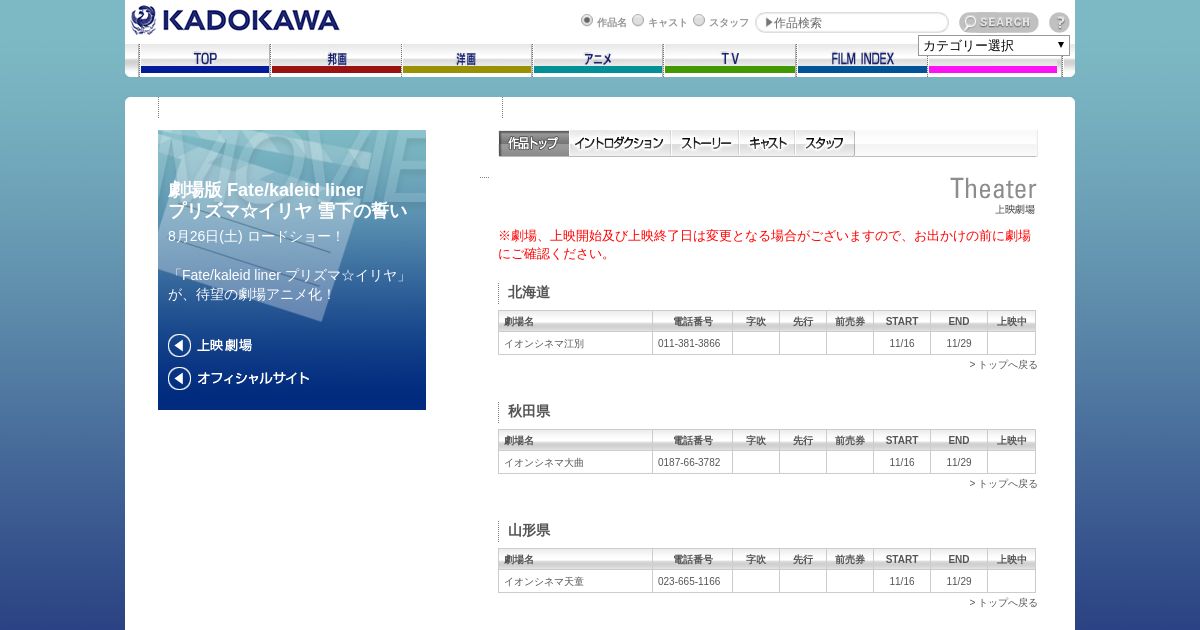1200x630 pixels.
Task: Select theater name イオンシネマ天童
Action: [x=544, y=581]
